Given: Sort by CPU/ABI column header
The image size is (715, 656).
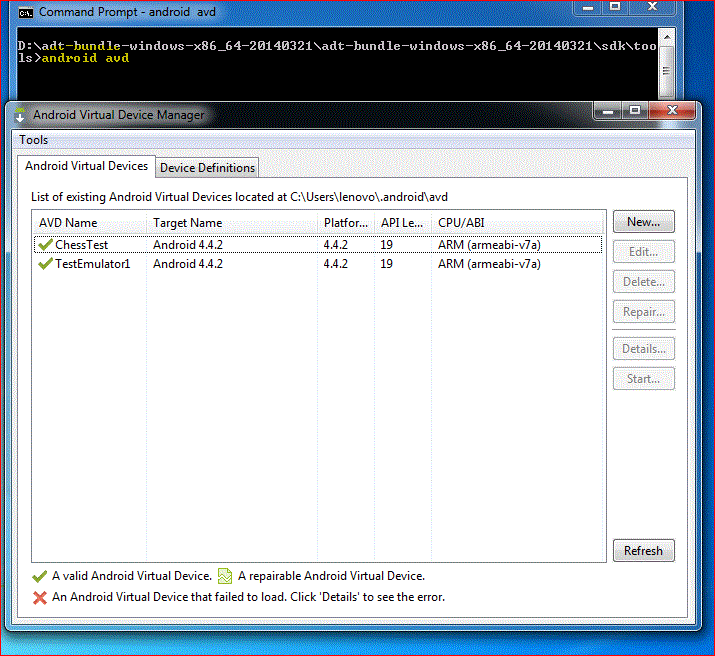Looking at the screenshot, I should (518, 223).
